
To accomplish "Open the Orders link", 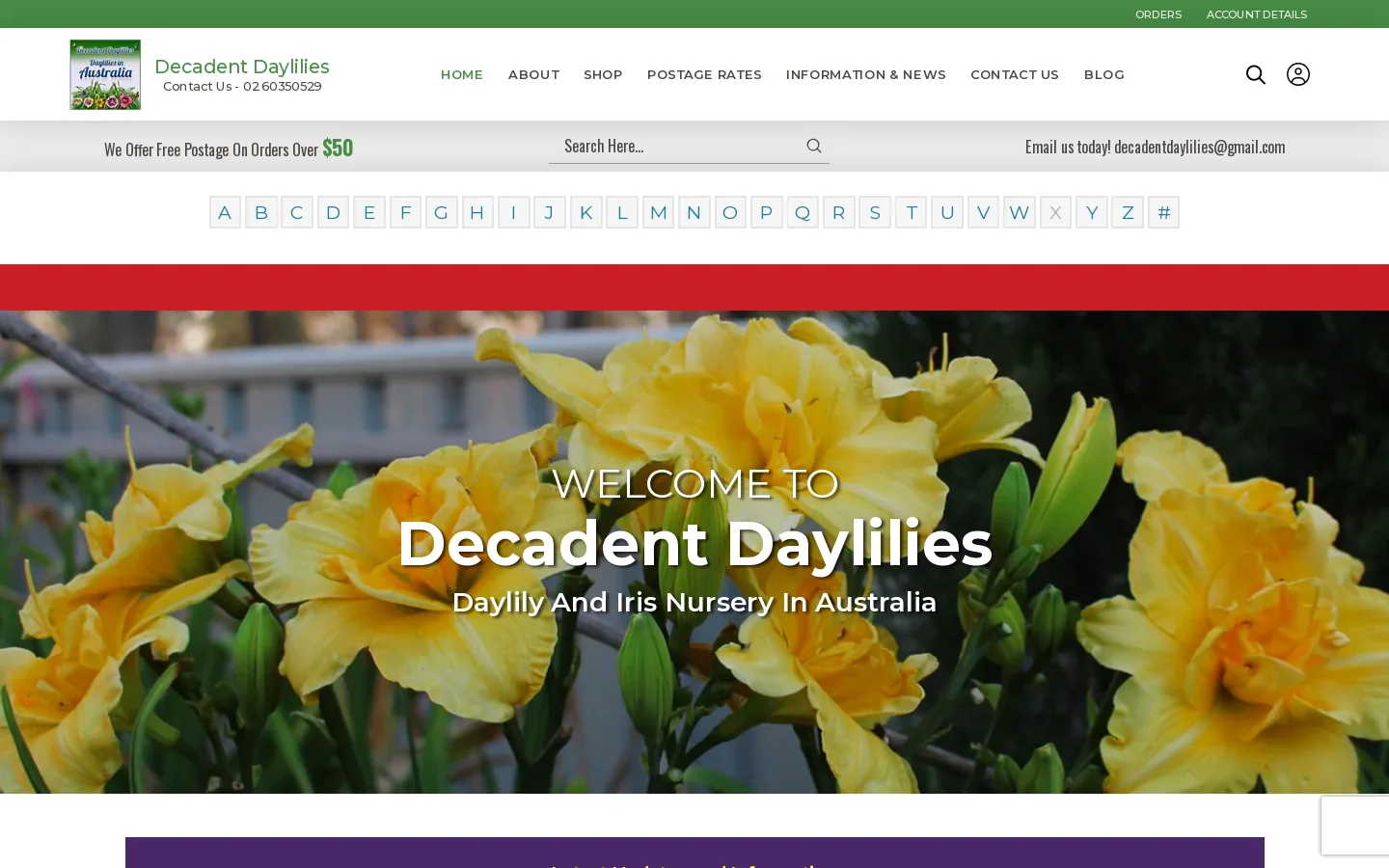I will click(x=1158, y=14).
